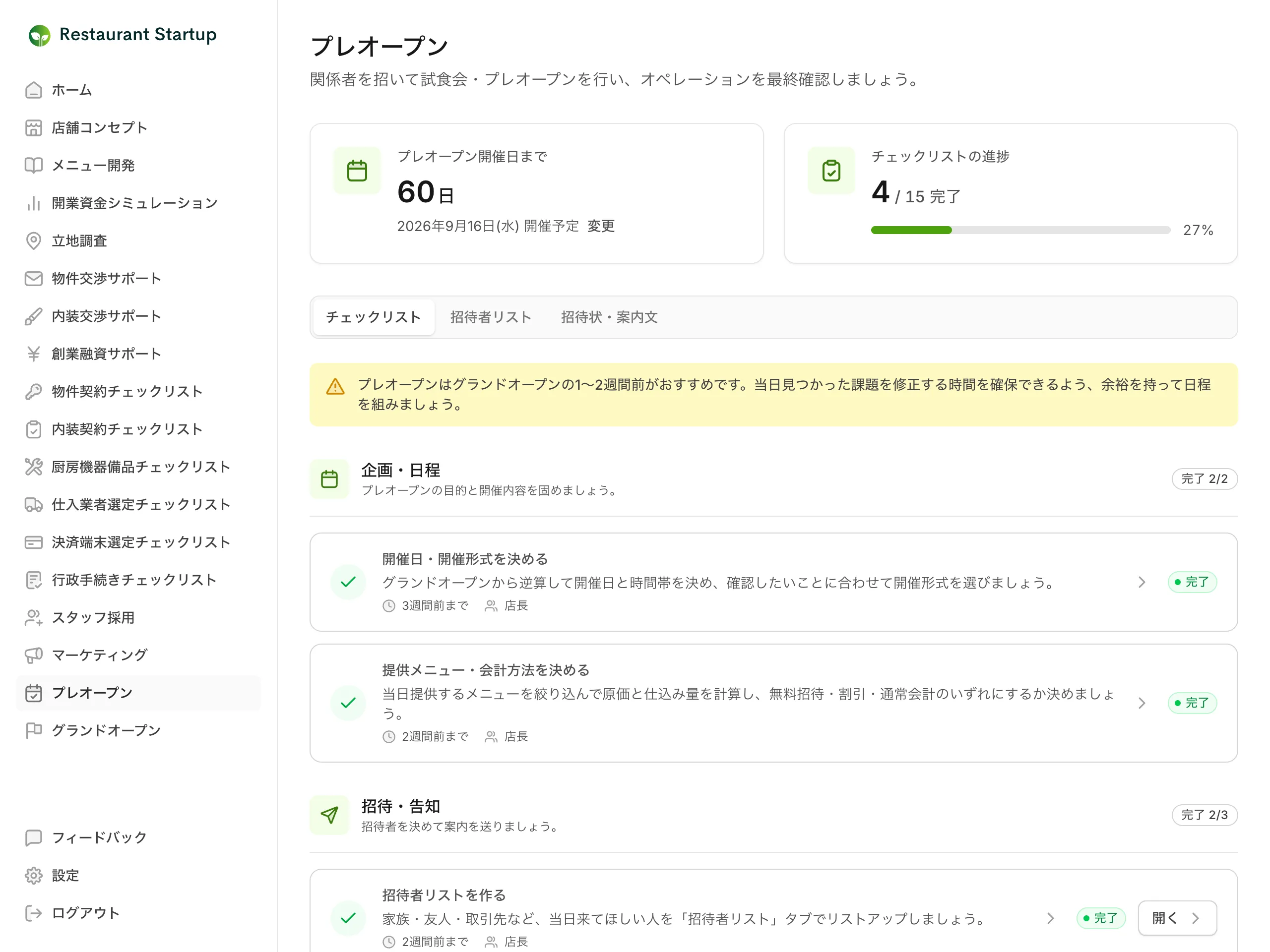This screenshot has width=1270, height=952.
Task: Click the 企画・日程 section heading
Action: (401, 470)
